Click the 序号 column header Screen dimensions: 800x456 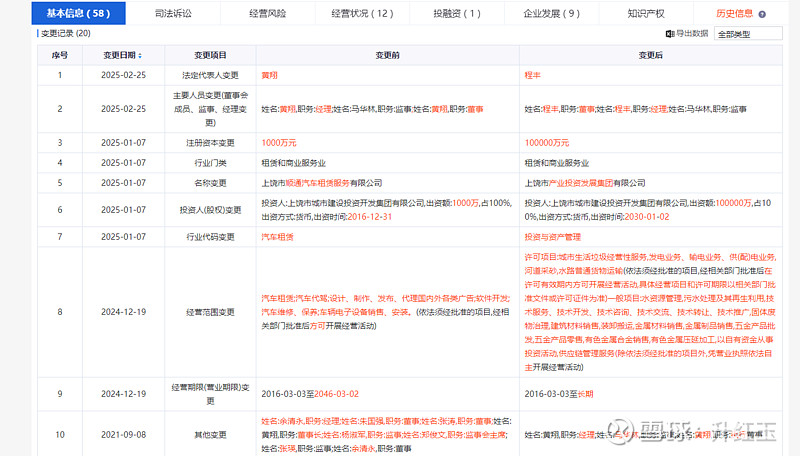click(60, 55)
